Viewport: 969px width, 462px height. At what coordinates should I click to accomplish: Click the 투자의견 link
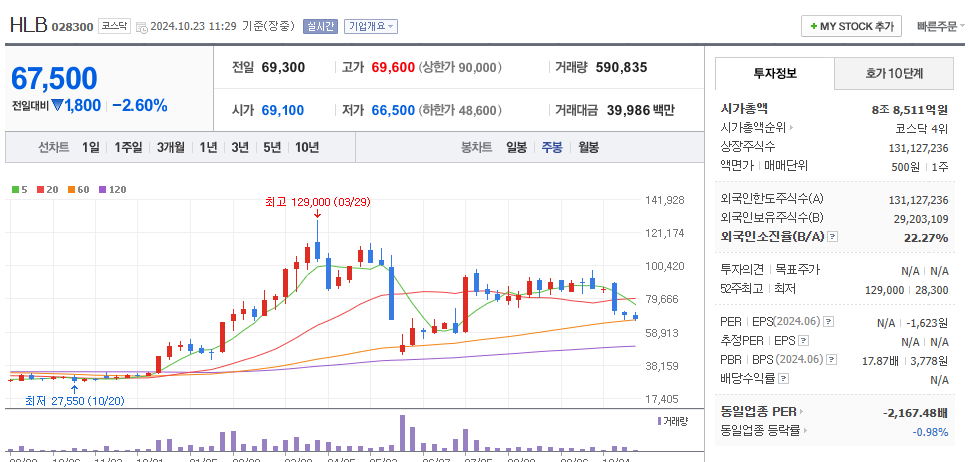coord(743,270)
